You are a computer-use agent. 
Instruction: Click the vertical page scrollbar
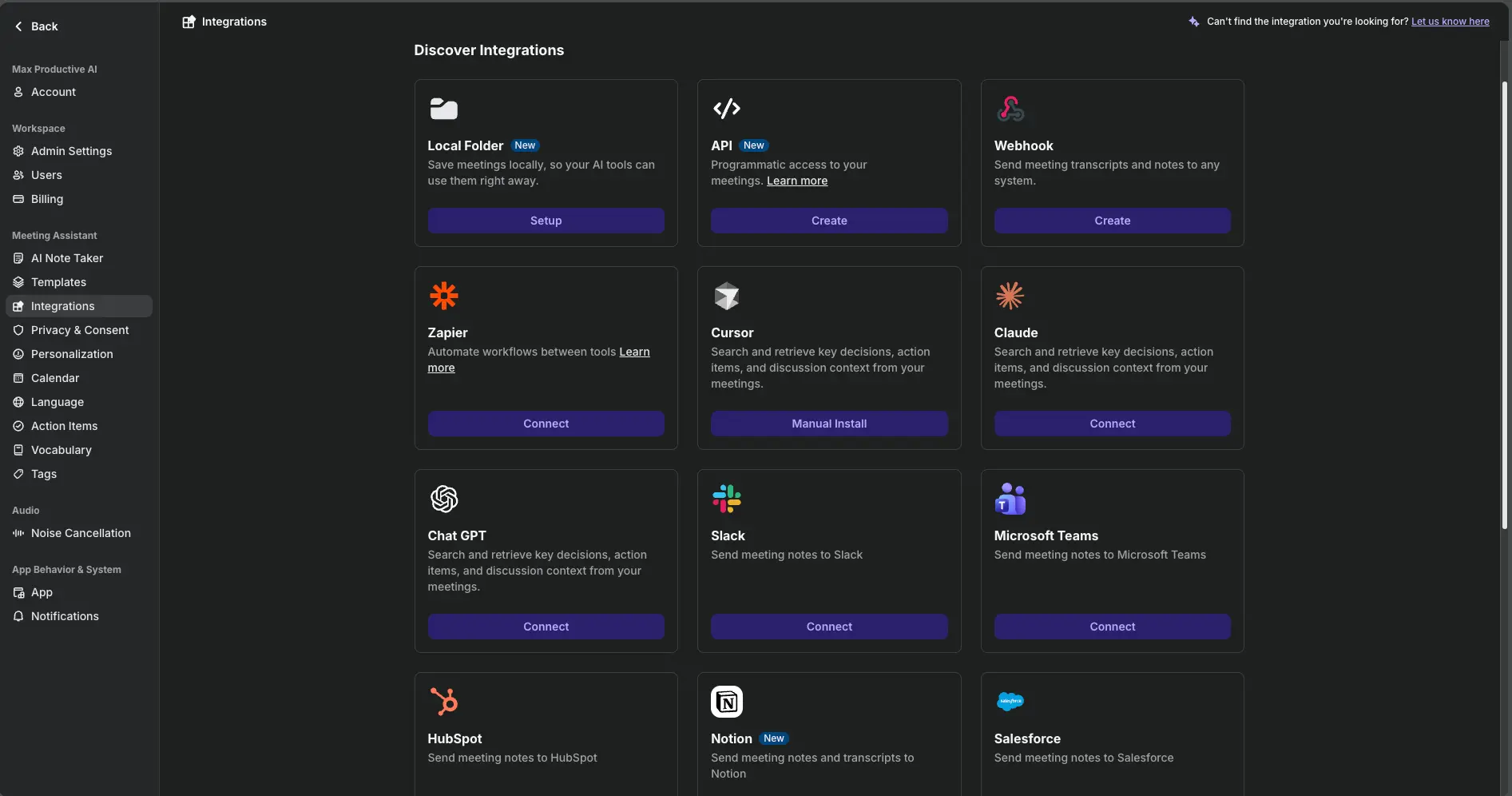pos(1505,304)
